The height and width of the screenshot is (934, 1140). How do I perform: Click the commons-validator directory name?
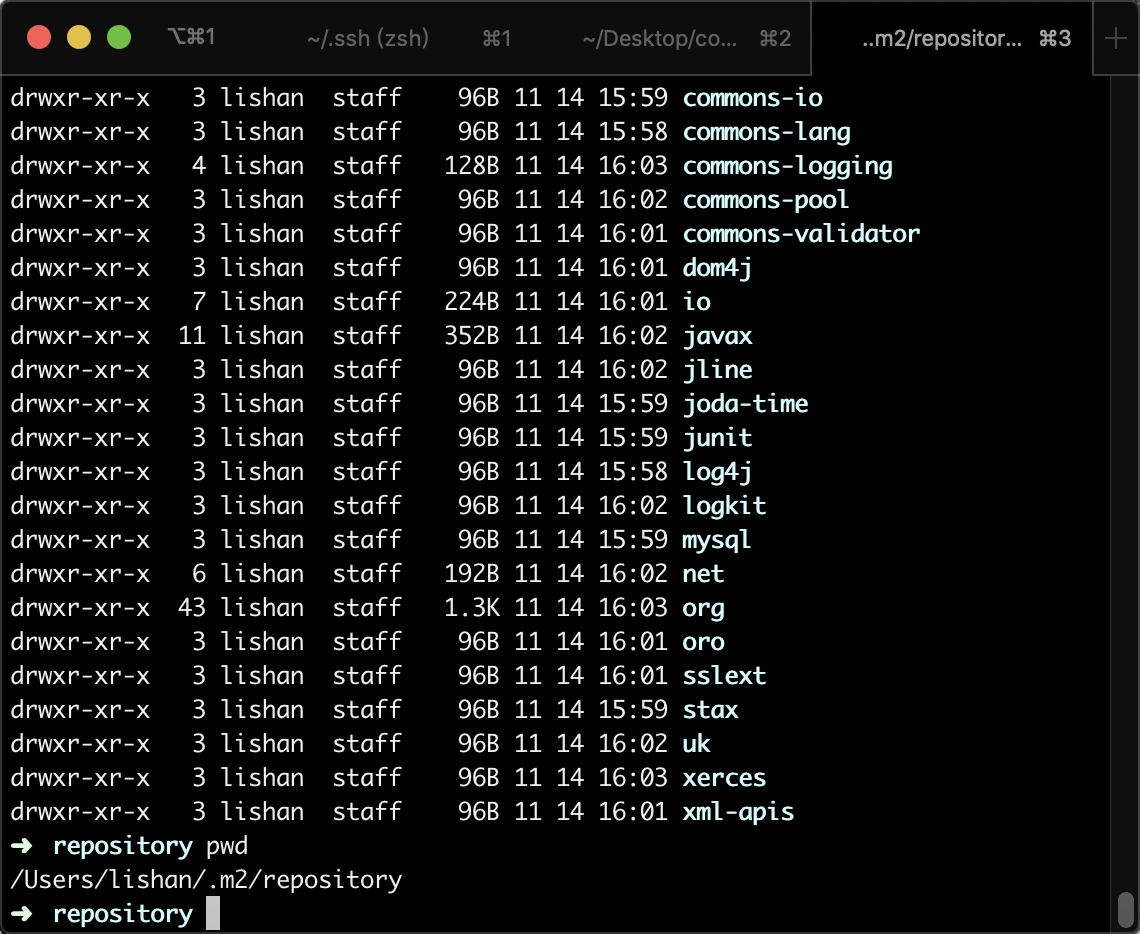click(x=801, y=233)
